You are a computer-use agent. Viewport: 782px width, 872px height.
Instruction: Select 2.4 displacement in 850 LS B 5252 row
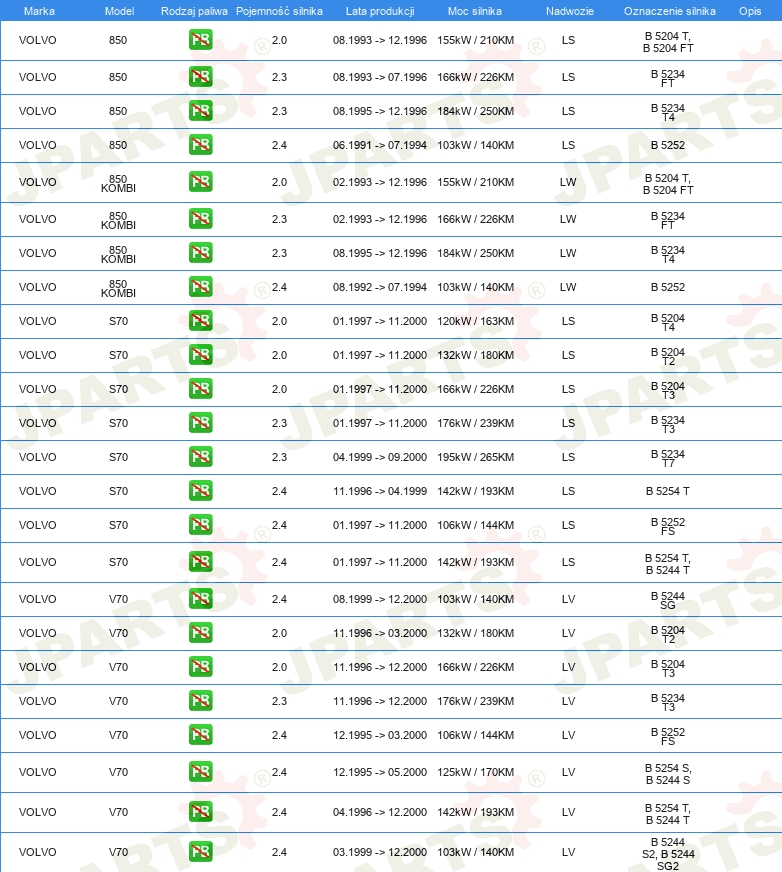point(279,145)
